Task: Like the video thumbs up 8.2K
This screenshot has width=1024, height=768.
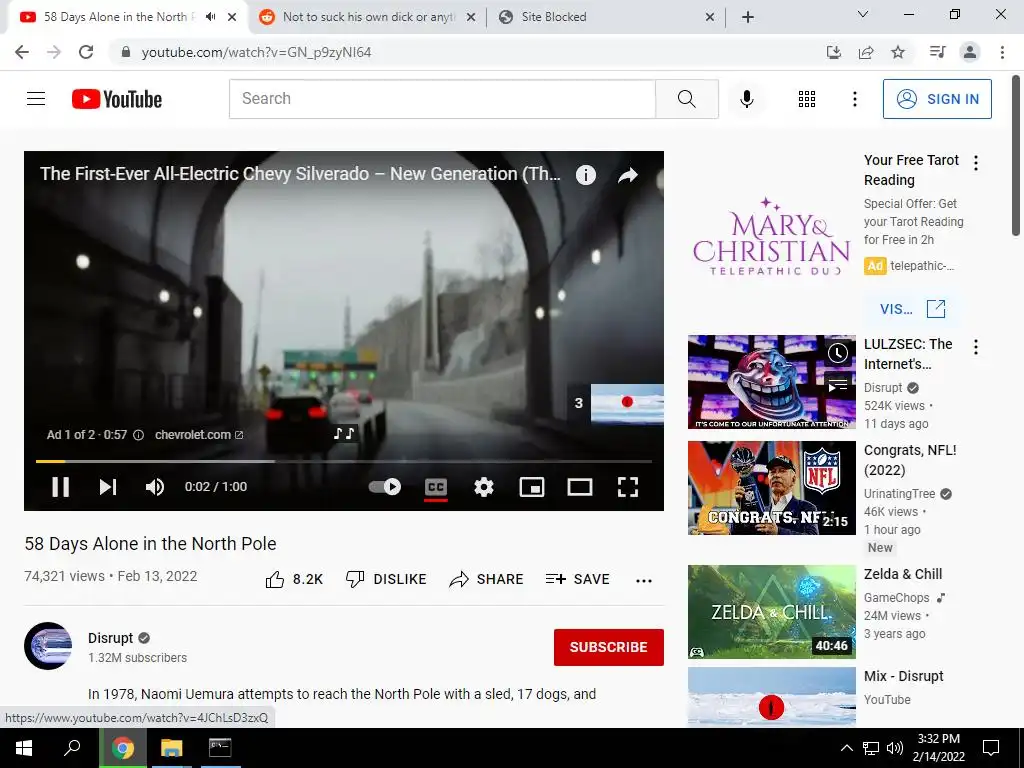Action: pos(295,579)
